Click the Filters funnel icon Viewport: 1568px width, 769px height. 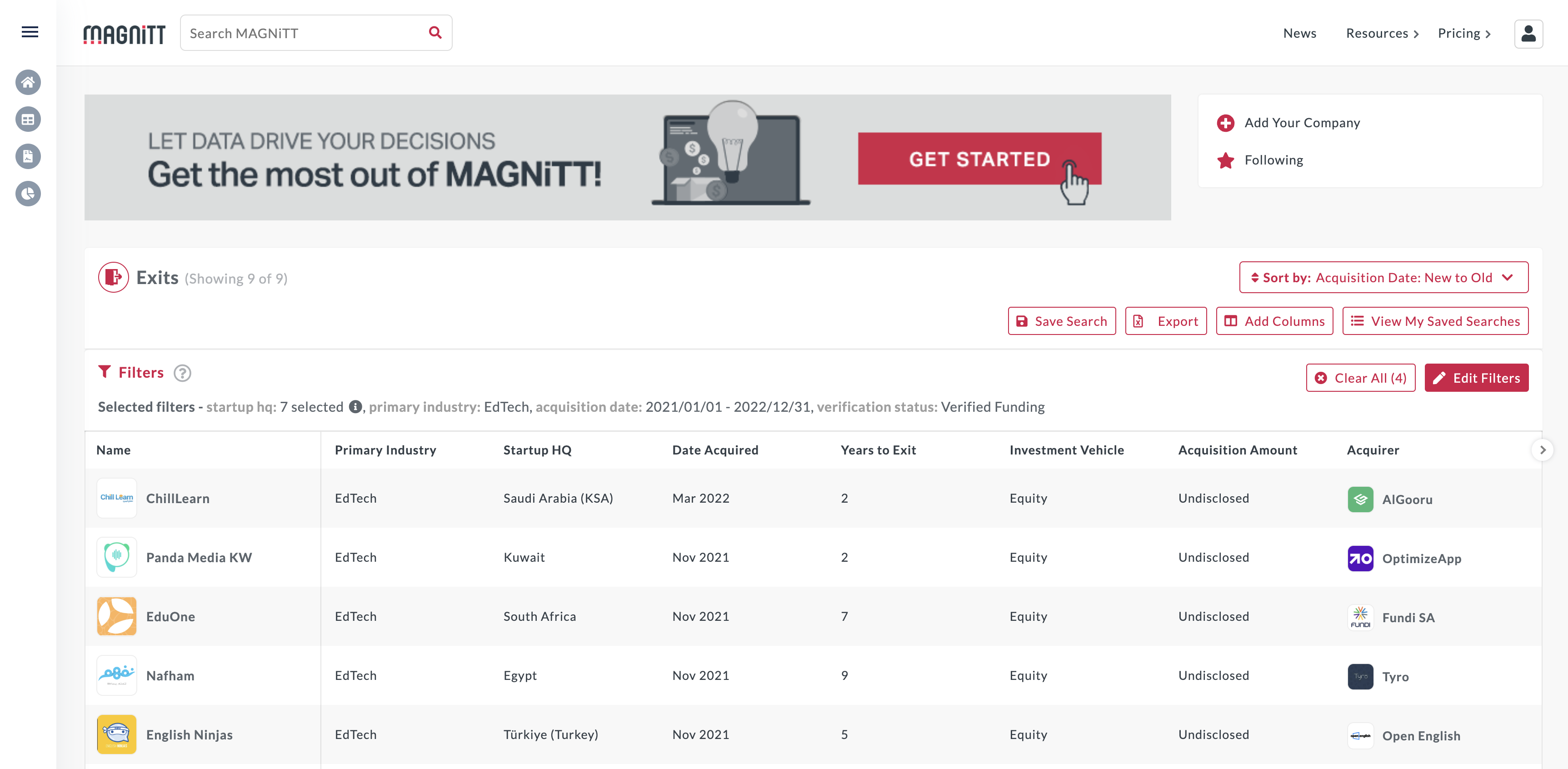pyautogui.click(x=105, y=372)
